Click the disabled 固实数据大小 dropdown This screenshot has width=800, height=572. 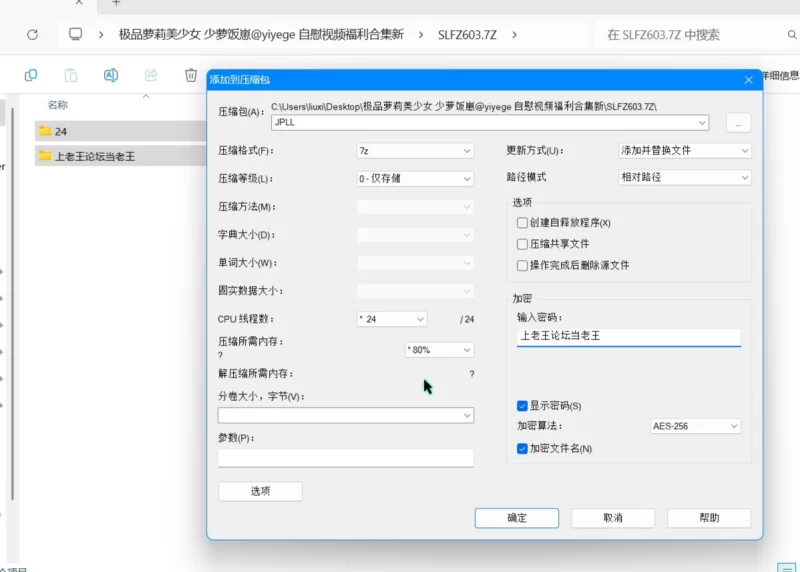coord(415,291)
